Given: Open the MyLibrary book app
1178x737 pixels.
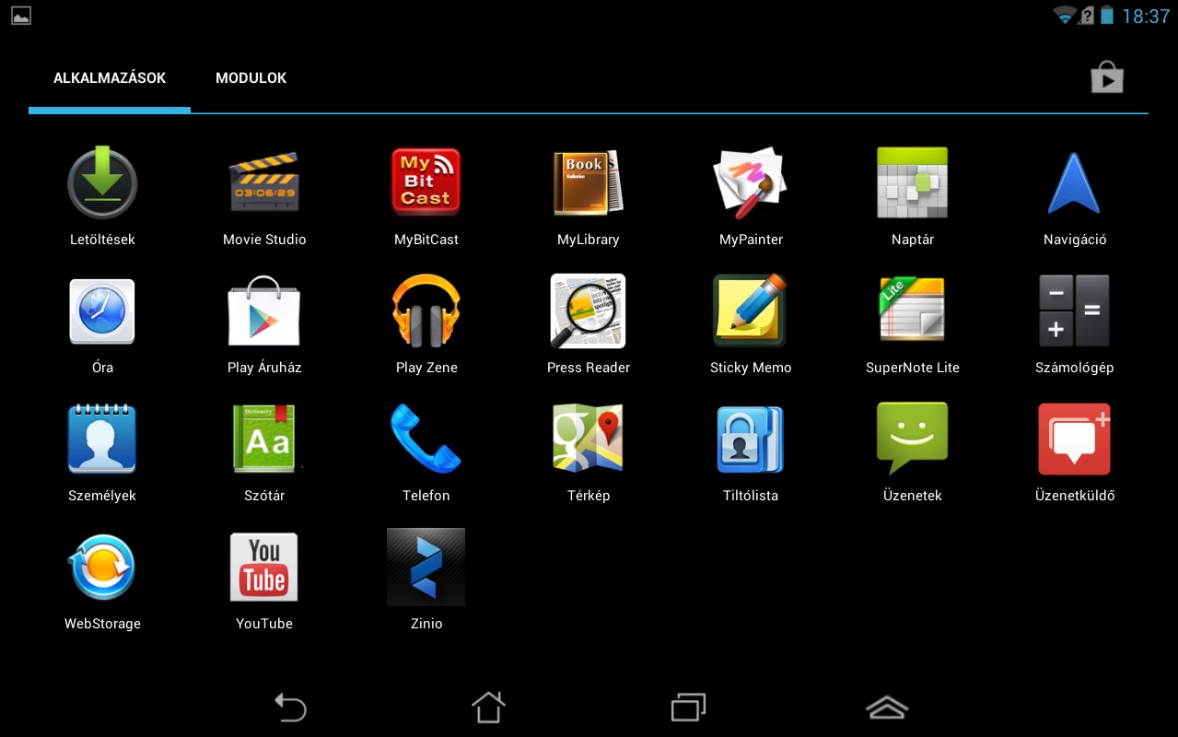Looking at the screenshot, I should [x=588, y=183].
